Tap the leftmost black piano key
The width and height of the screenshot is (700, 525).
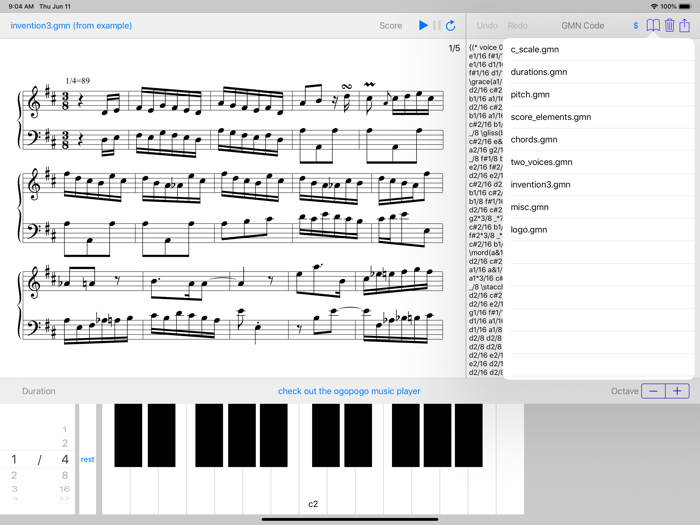pyautogui.click(x=128, y=435)
